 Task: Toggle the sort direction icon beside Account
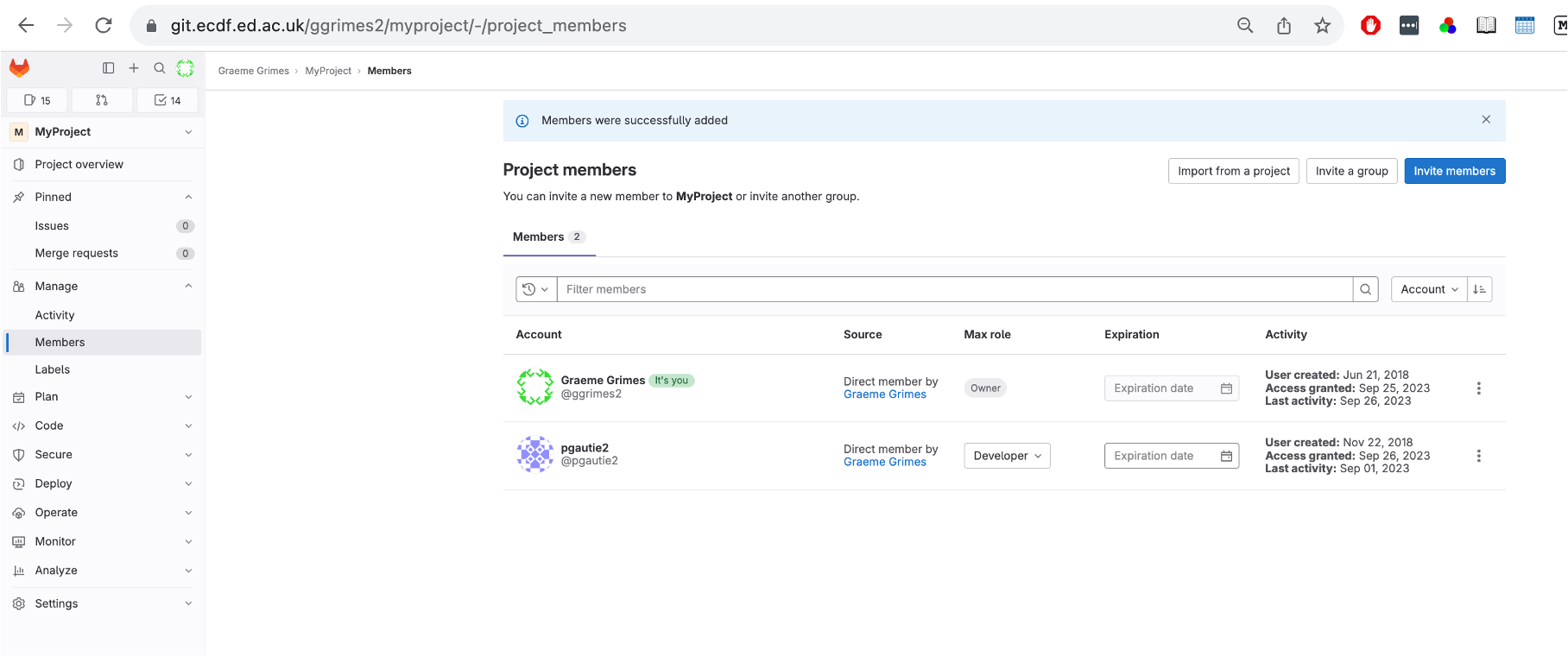click(1480, 289)
